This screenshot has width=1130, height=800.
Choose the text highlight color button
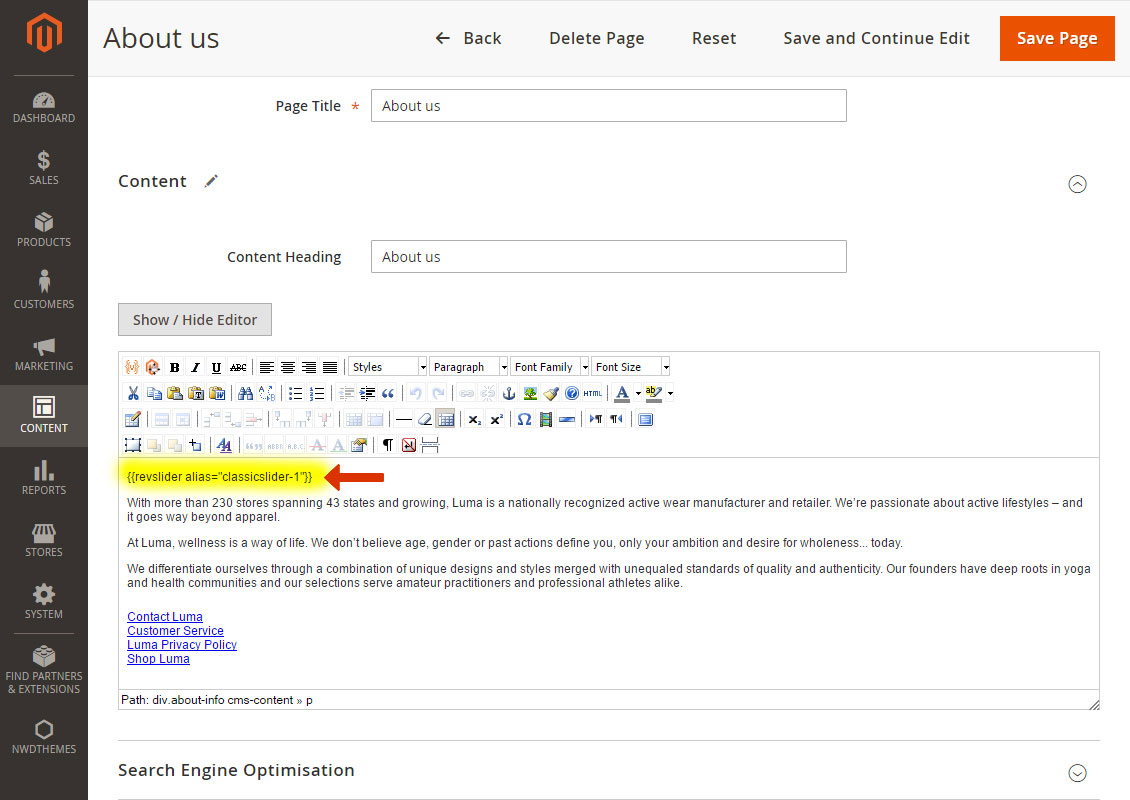pos(654,394)
